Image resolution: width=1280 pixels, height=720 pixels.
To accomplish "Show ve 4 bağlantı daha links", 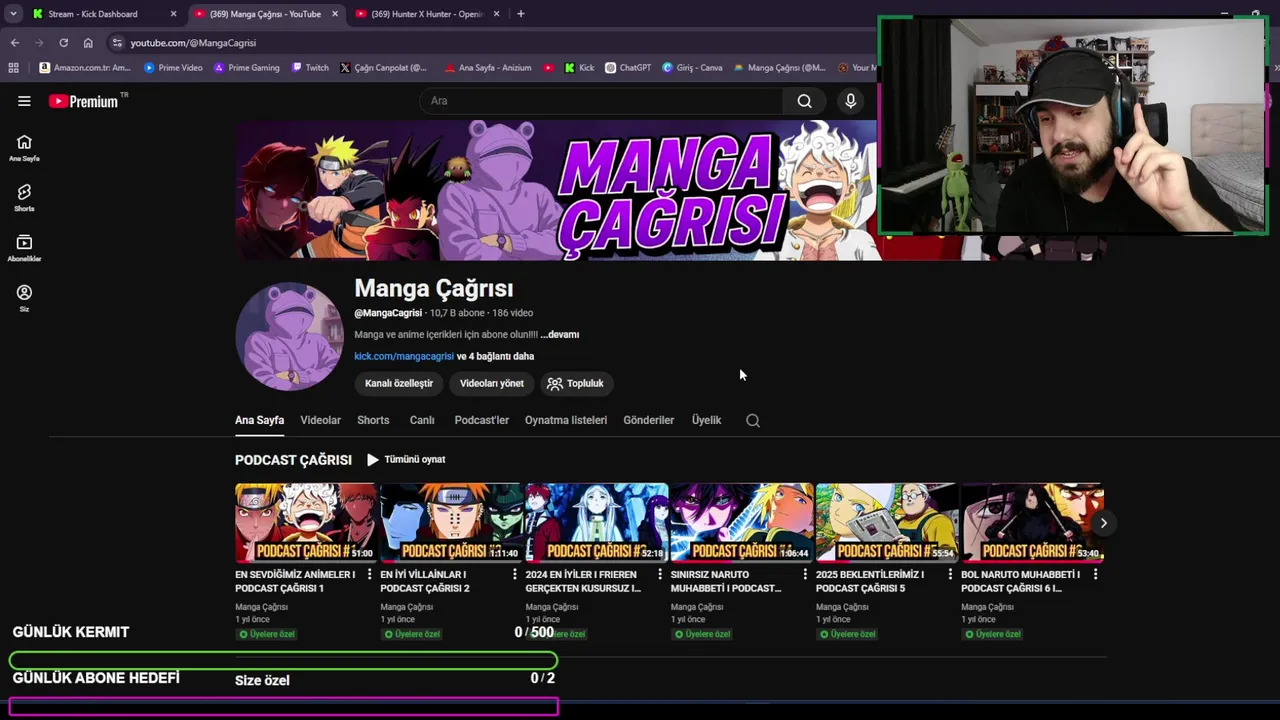I will [495, 356].
